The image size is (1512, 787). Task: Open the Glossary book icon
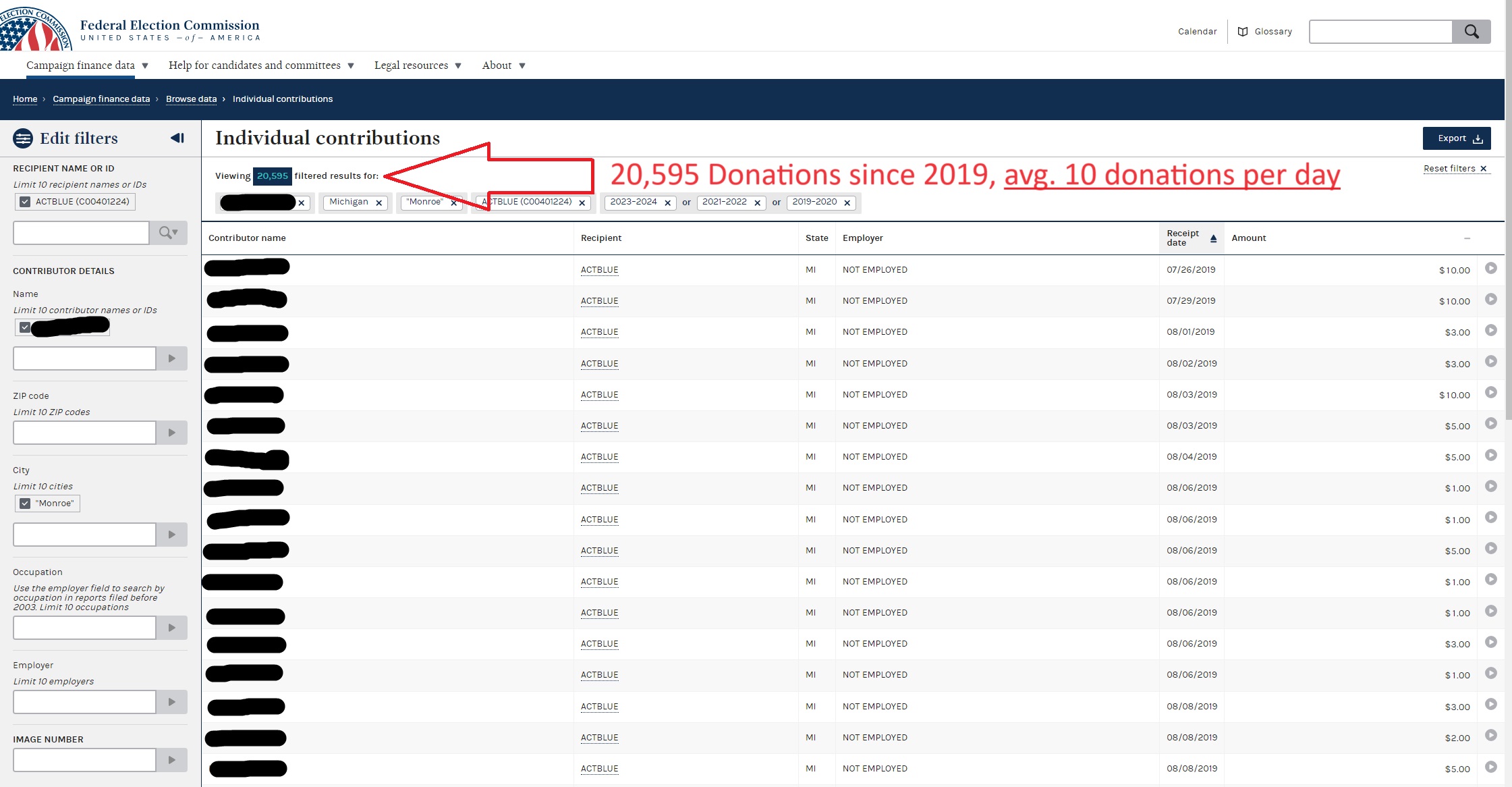coord(1243,32)
